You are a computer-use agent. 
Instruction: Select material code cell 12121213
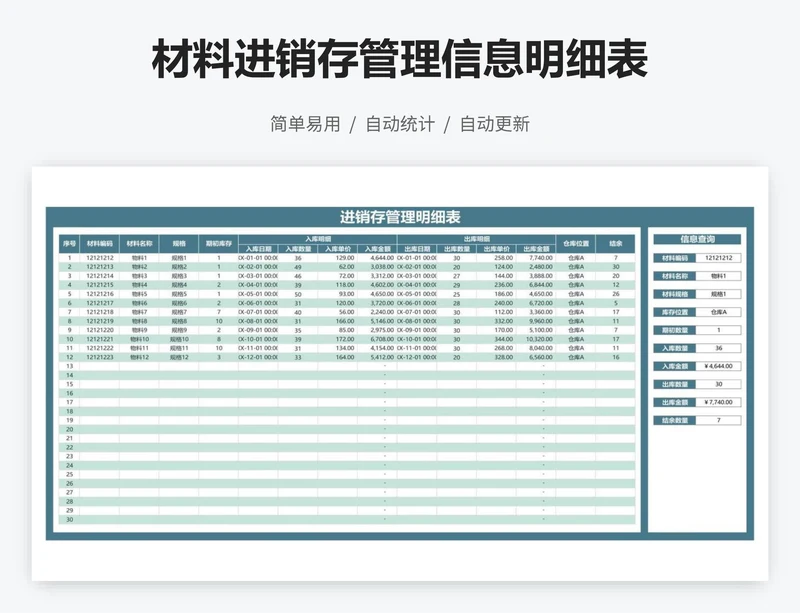click(99, 267)
